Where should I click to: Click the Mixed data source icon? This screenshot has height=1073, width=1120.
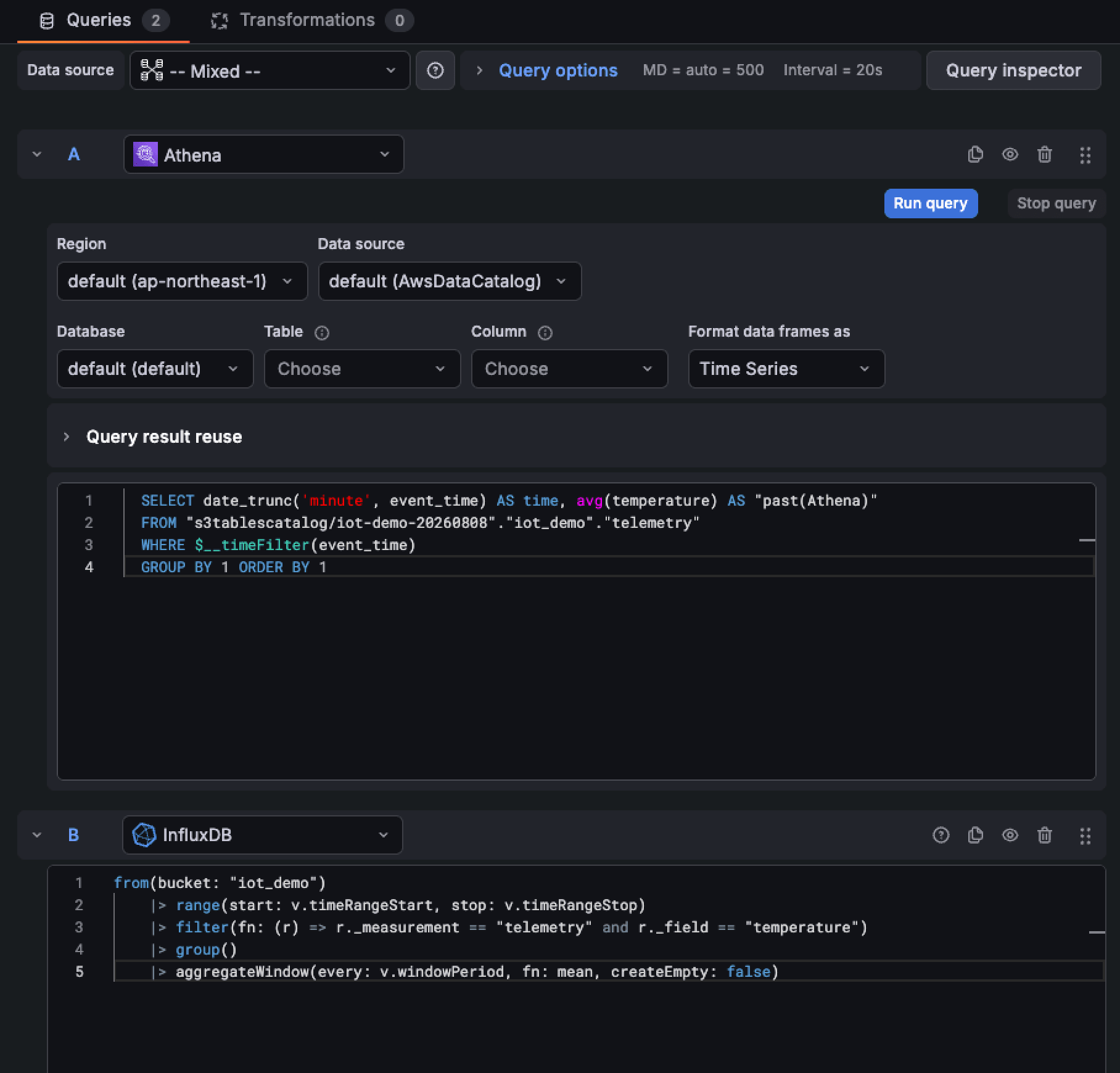(152, 70)
